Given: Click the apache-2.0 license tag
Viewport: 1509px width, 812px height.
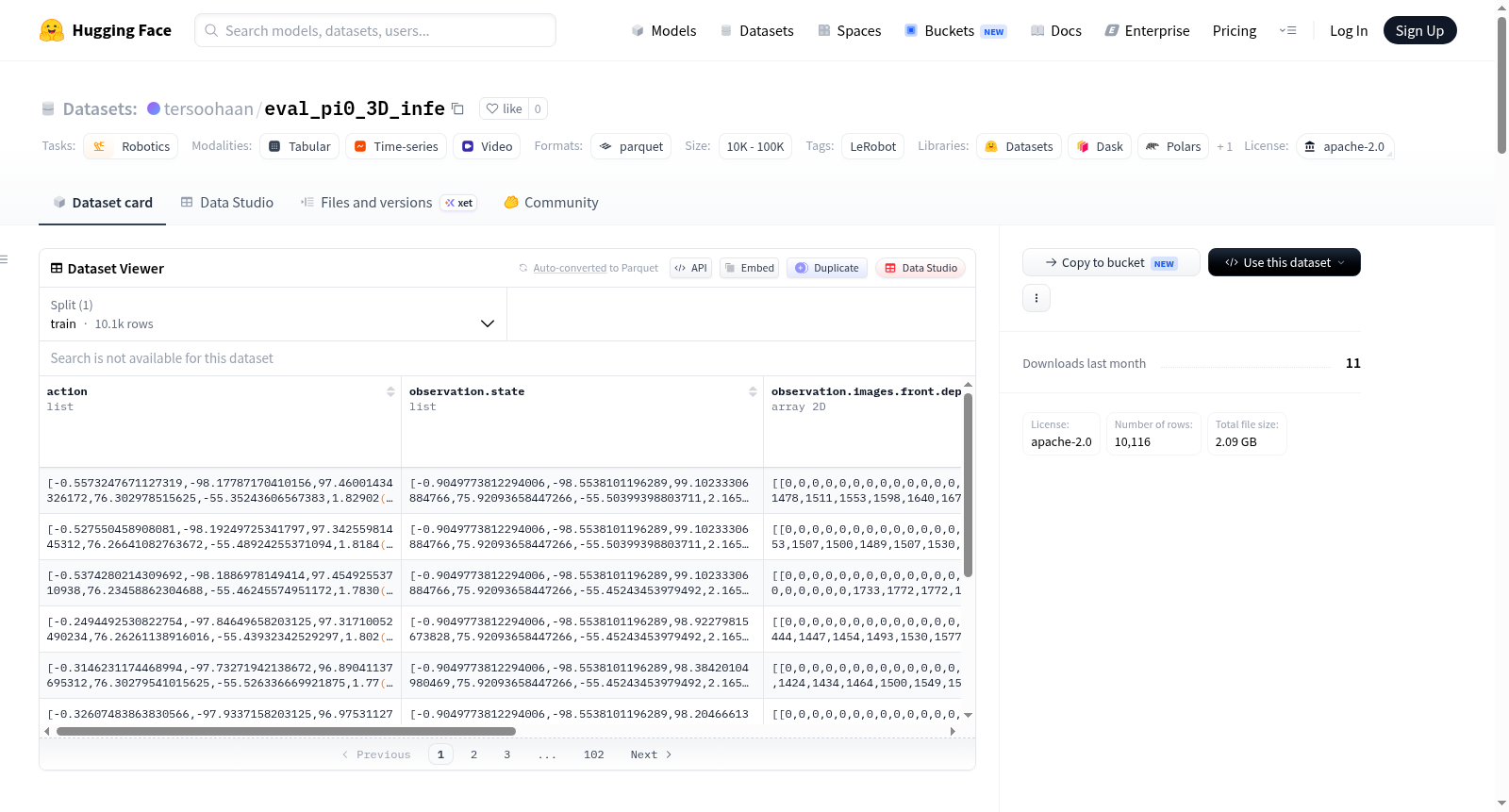Looking at the screenshot, I should [1345, 146].
